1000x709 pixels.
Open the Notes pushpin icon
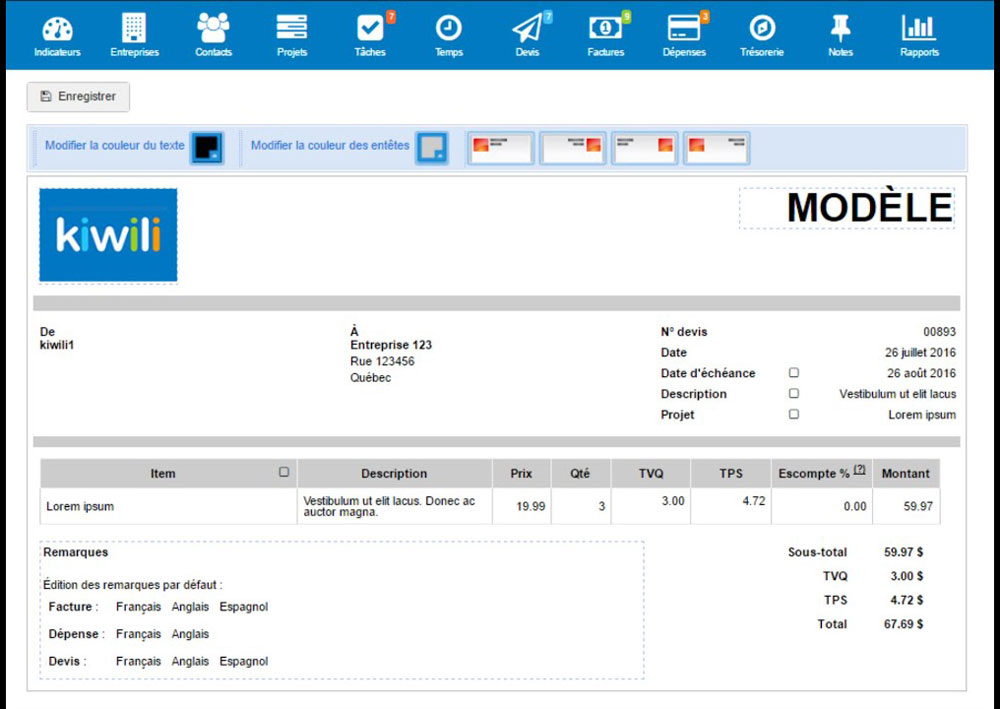coord(840,29)
